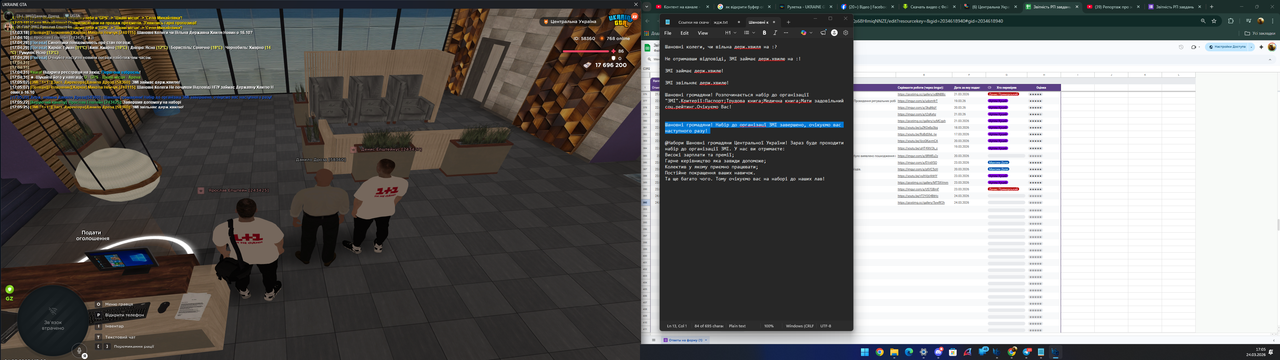The image size is (1280, 360).
Task: Open the 100% zoom status in Notepad
Action: coord(769,326)
